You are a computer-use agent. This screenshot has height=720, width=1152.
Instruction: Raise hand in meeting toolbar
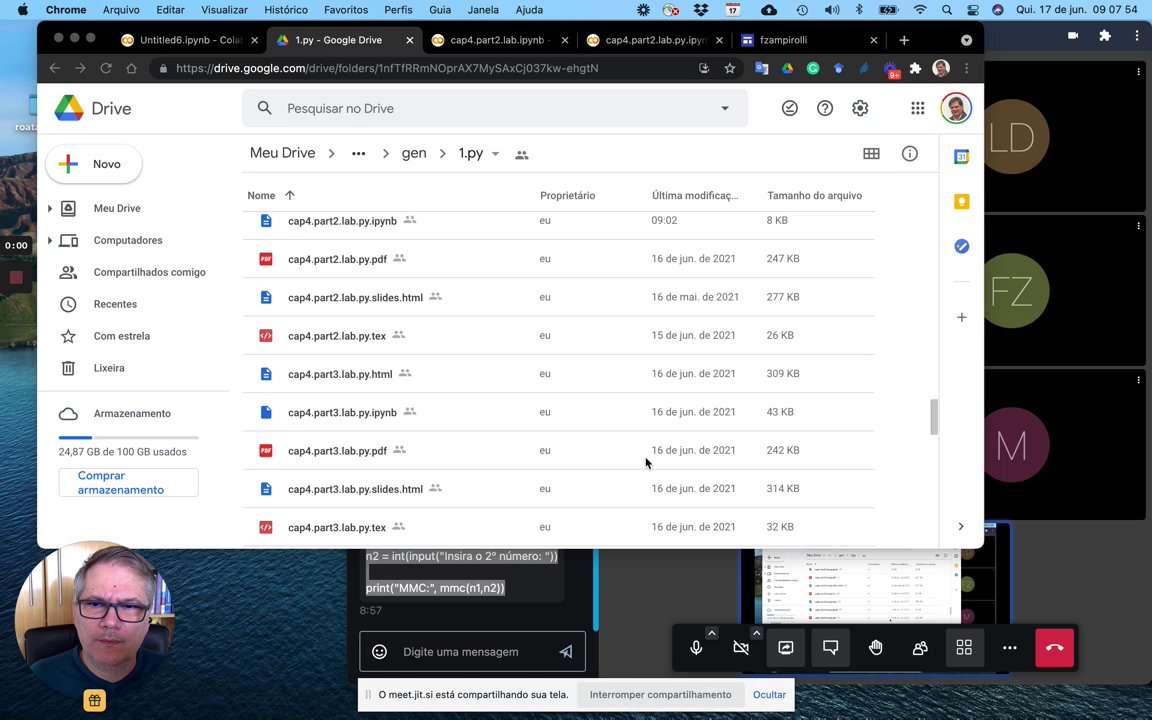tap(875, 647)
